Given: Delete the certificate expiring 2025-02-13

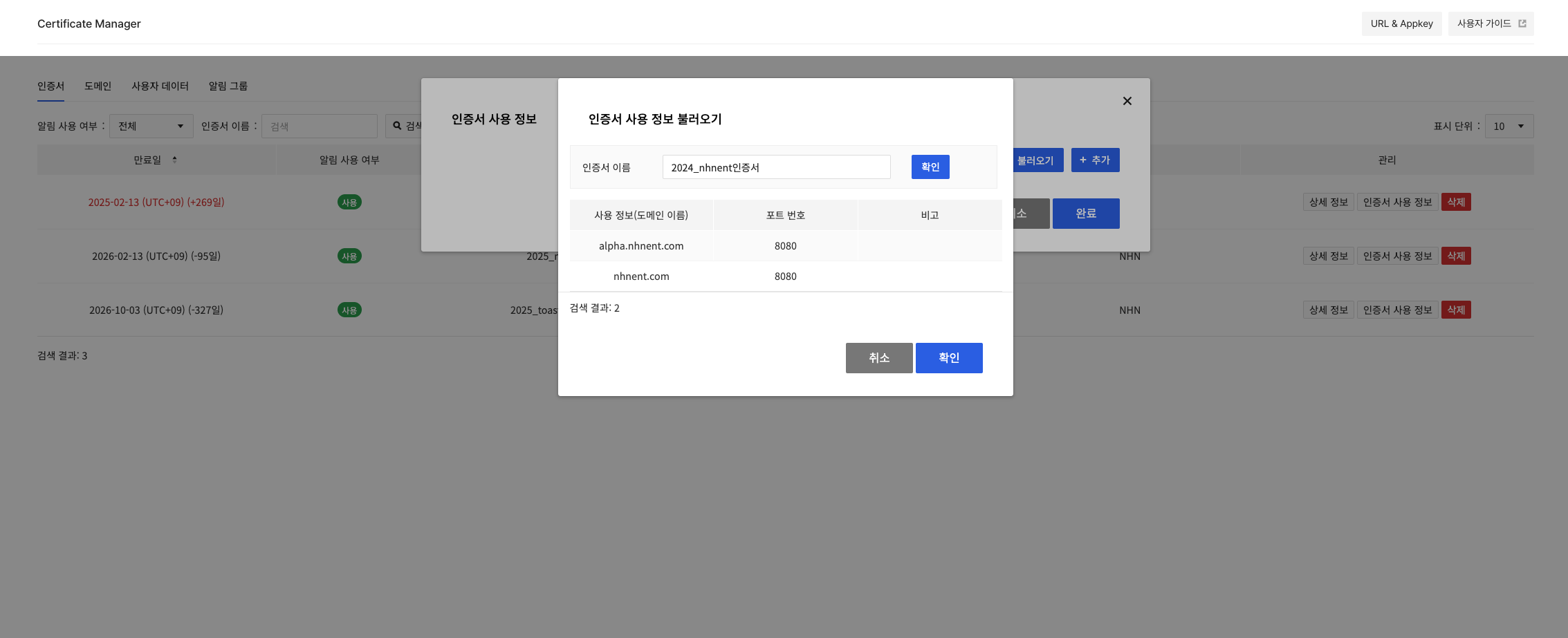Looking at the screenshot, I should (x=1455, y=203).
